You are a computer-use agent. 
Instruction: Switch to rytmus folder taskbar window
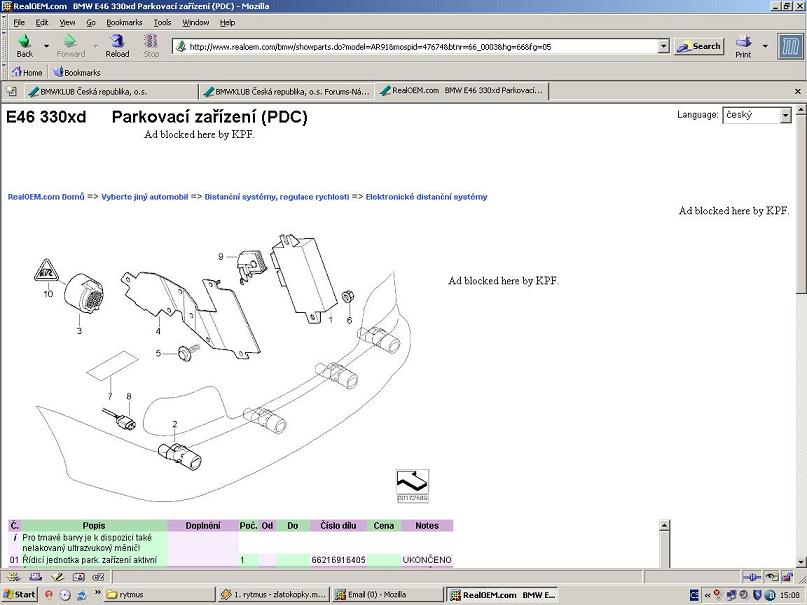pos(159,595)
